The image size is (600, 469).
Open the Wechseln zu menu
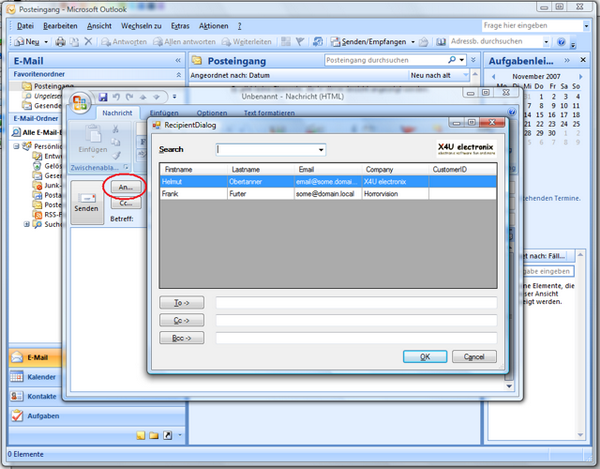point(141,26)
